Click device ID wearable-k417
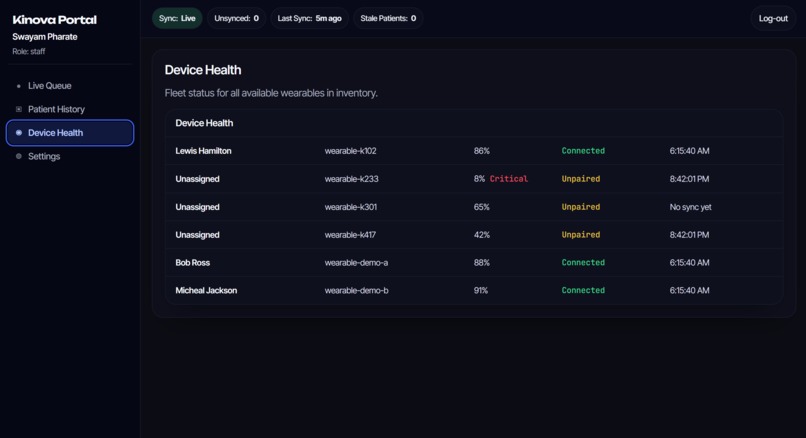Screen dimensions: 806x438 pos(350,234)
